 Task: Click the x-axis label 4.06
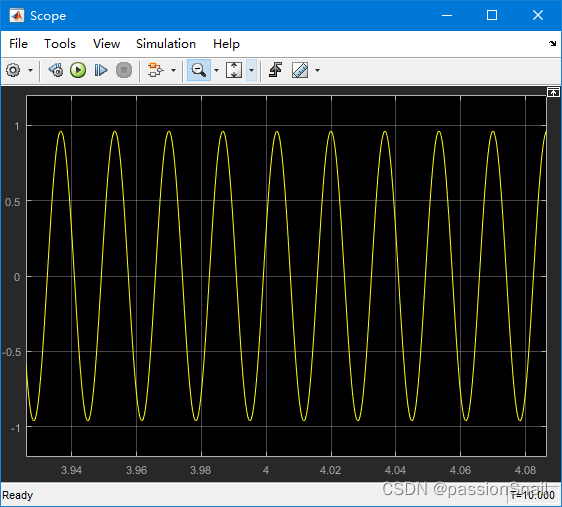[461, 470]
